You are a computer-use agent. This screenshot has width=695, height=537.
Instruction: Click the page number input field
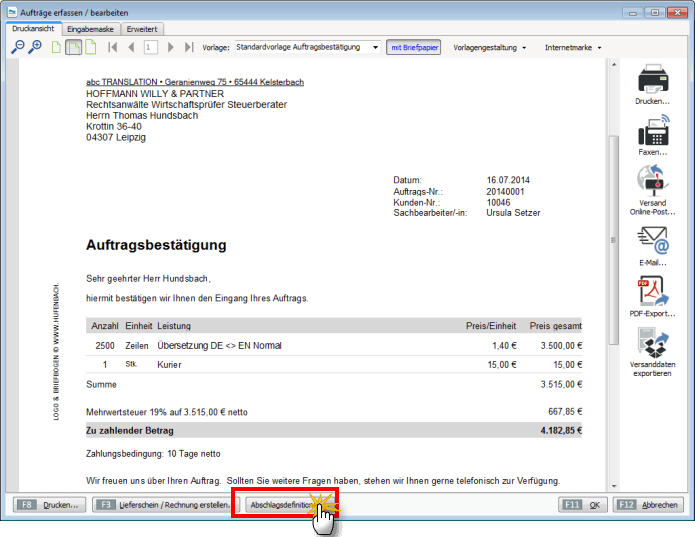pos(150,47)
